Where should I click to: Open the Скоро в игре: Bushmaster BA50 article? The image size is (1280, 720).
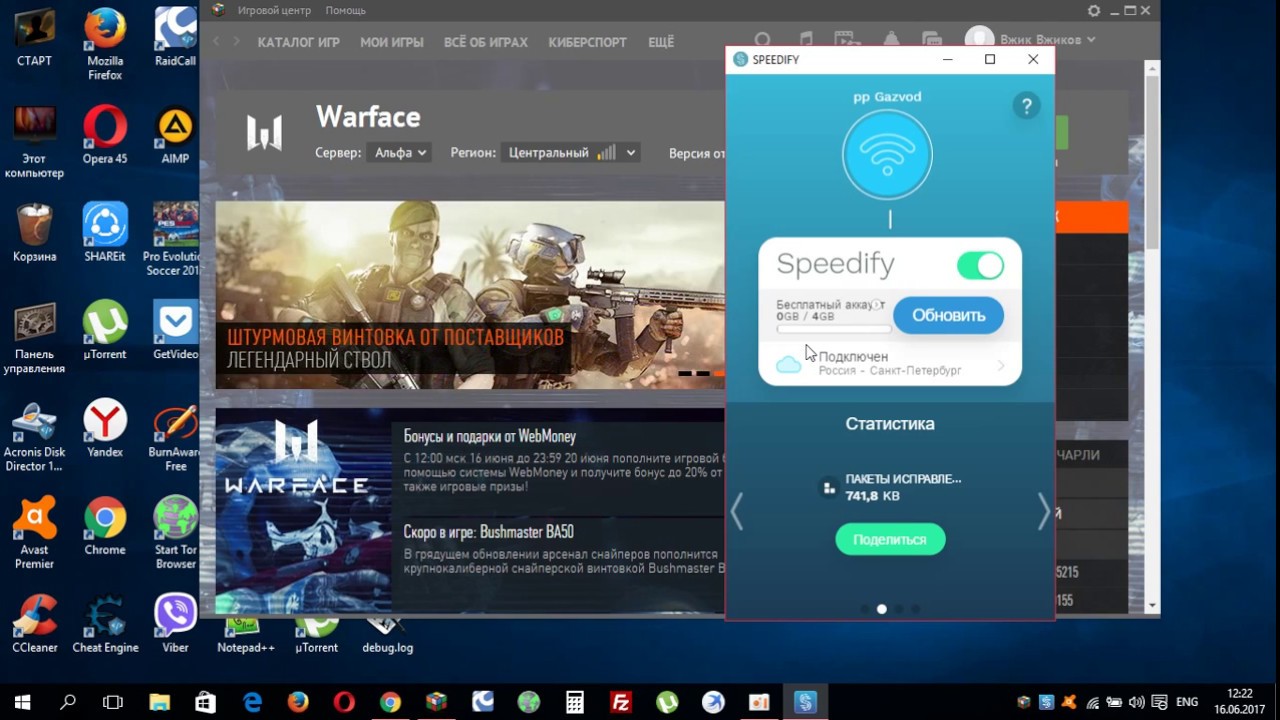tap(489, 532)
